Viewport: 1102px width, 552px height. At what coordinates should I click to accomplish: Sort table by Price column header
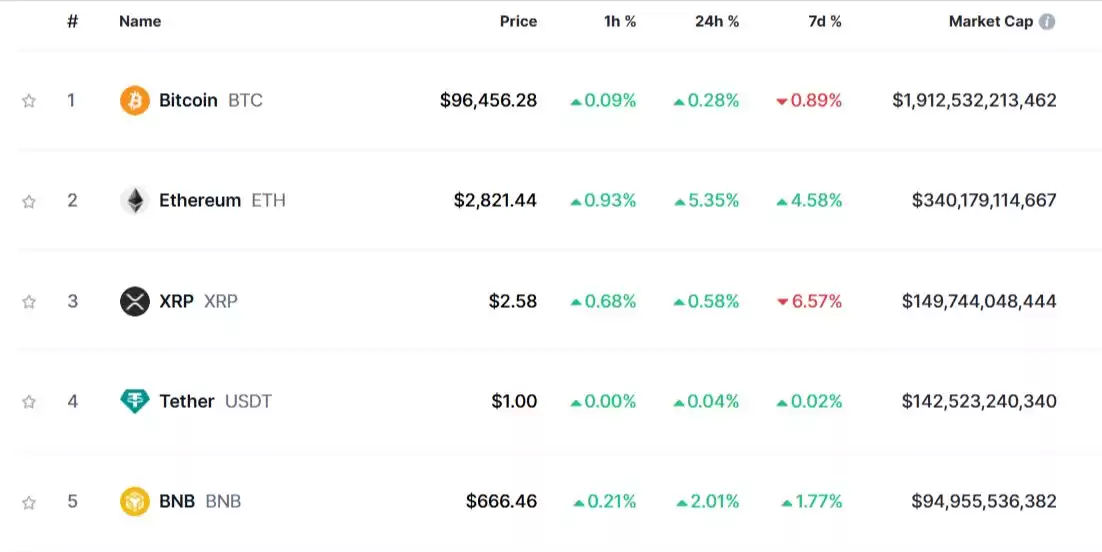pyautogui.click(x=519, y=22)
